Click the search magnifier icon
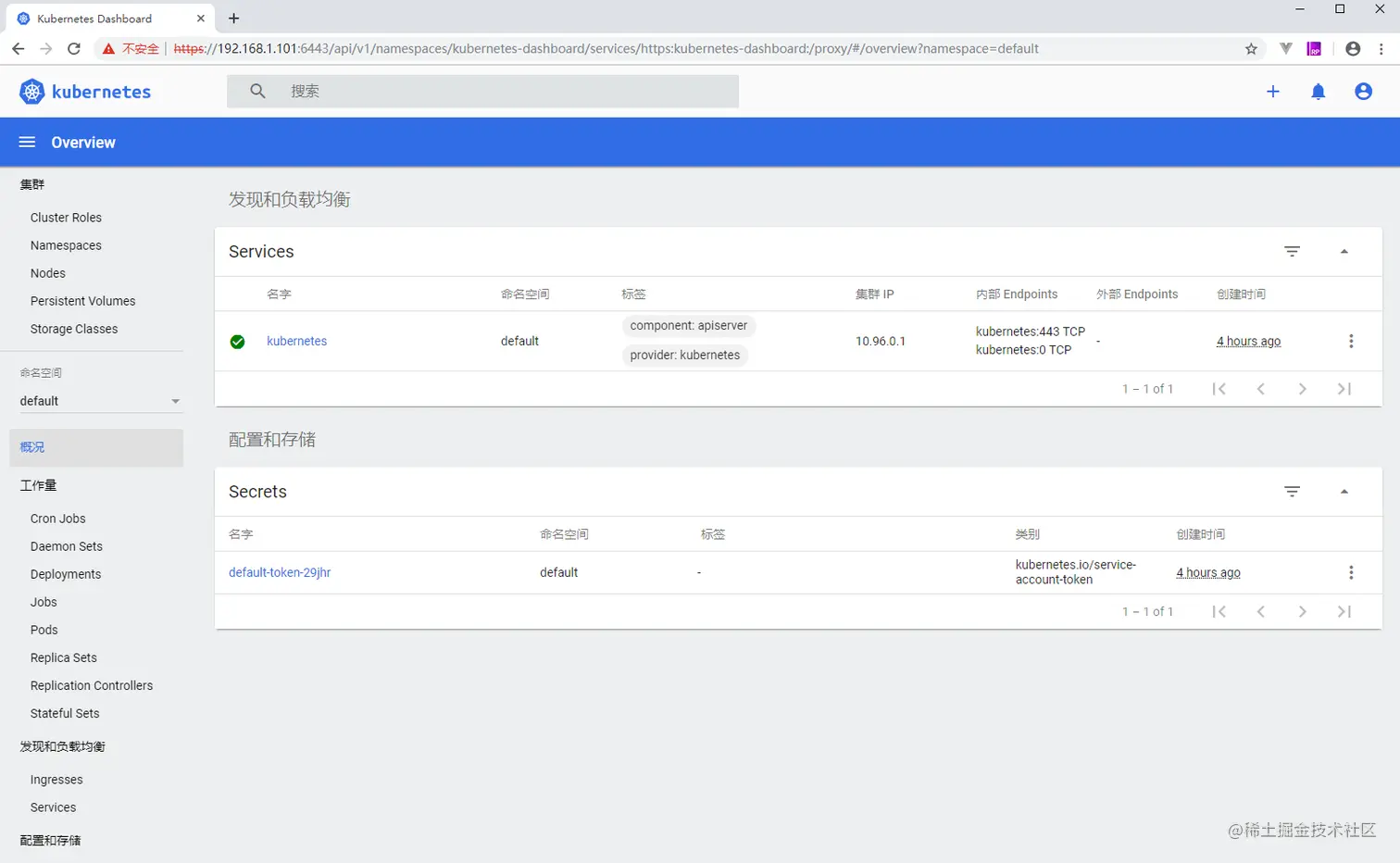The height and width of the screenshot is (863, 1400). point(257,91)
